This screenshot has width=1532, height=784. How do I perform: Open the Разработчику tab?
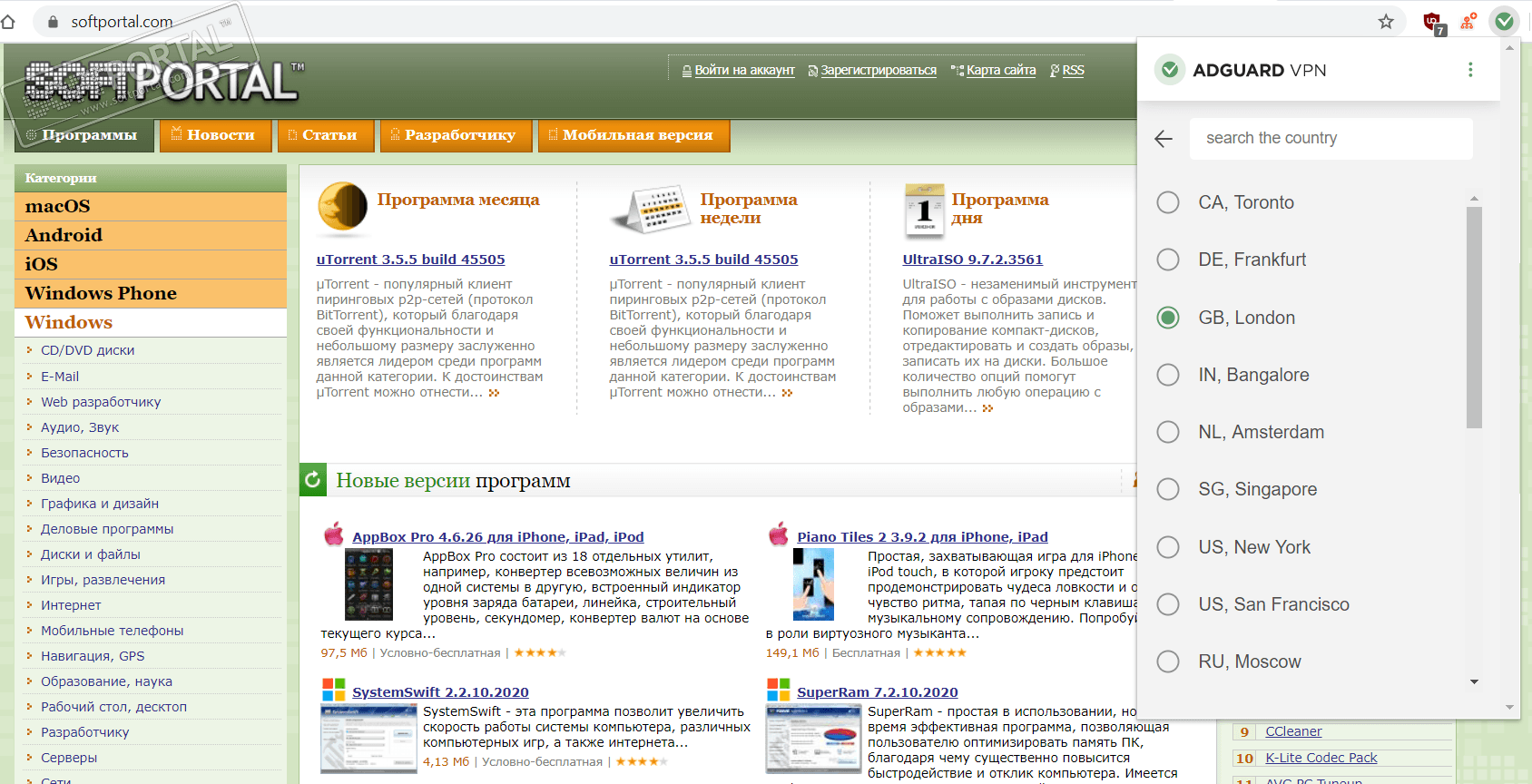456,135
